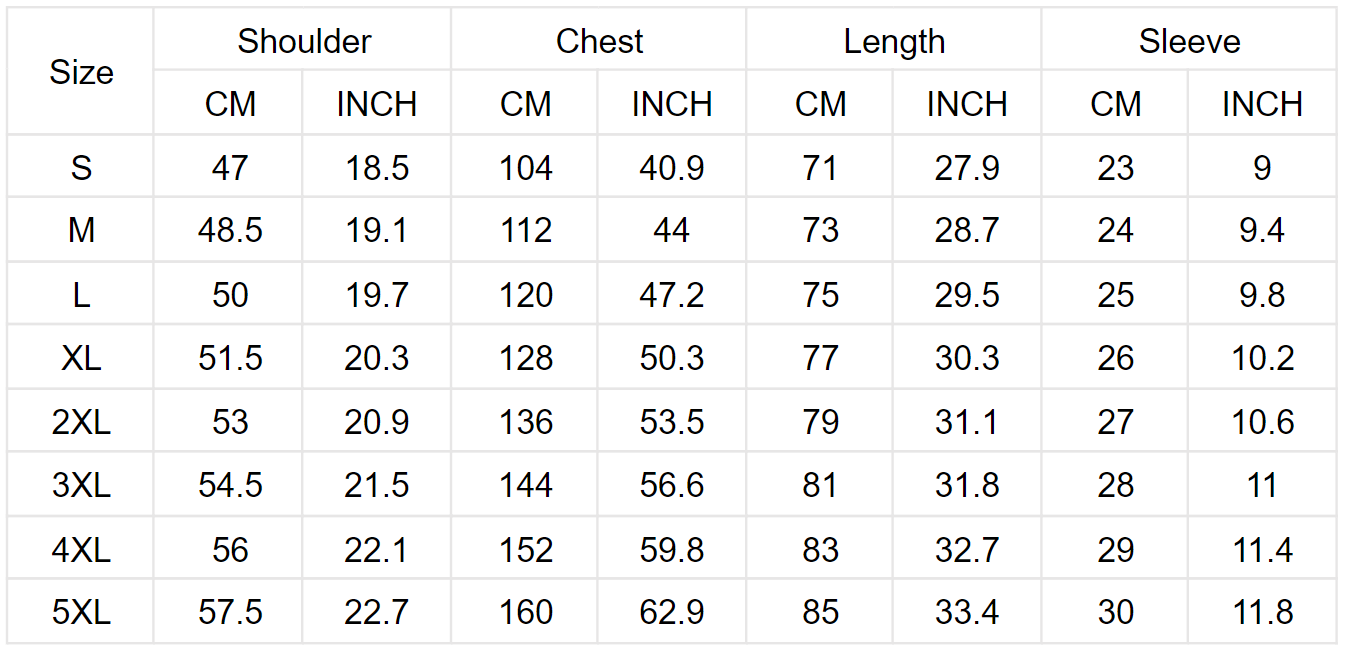Viewport: 1355px width, 651px height.
Task: Select the 22.1 shoulder inch cell
Action: tap(376, 549)
